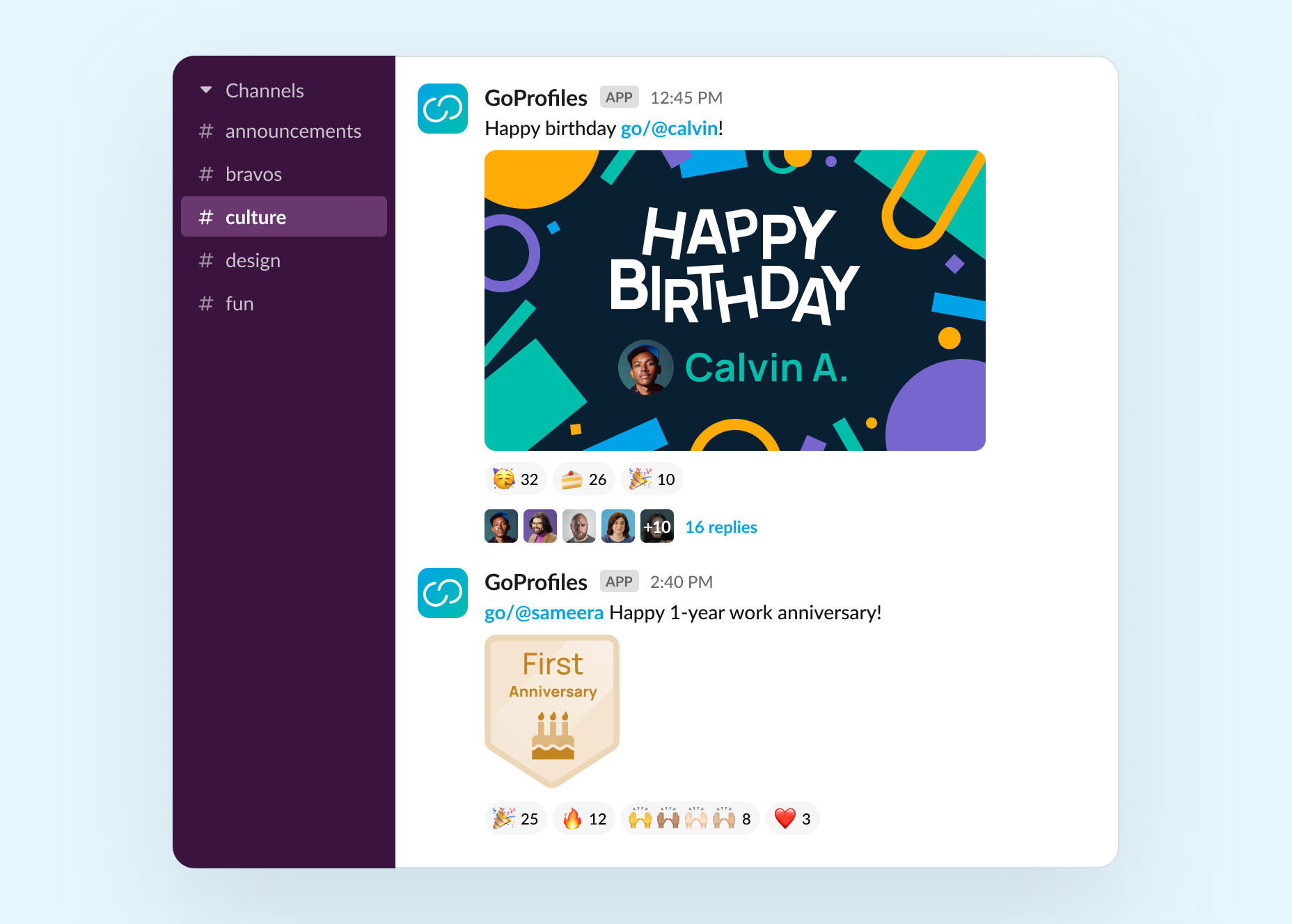Click Calvin's photo inside the birthday card
Screen dimensions: 1292x924
pyautogui.click(x=645, y=367)
